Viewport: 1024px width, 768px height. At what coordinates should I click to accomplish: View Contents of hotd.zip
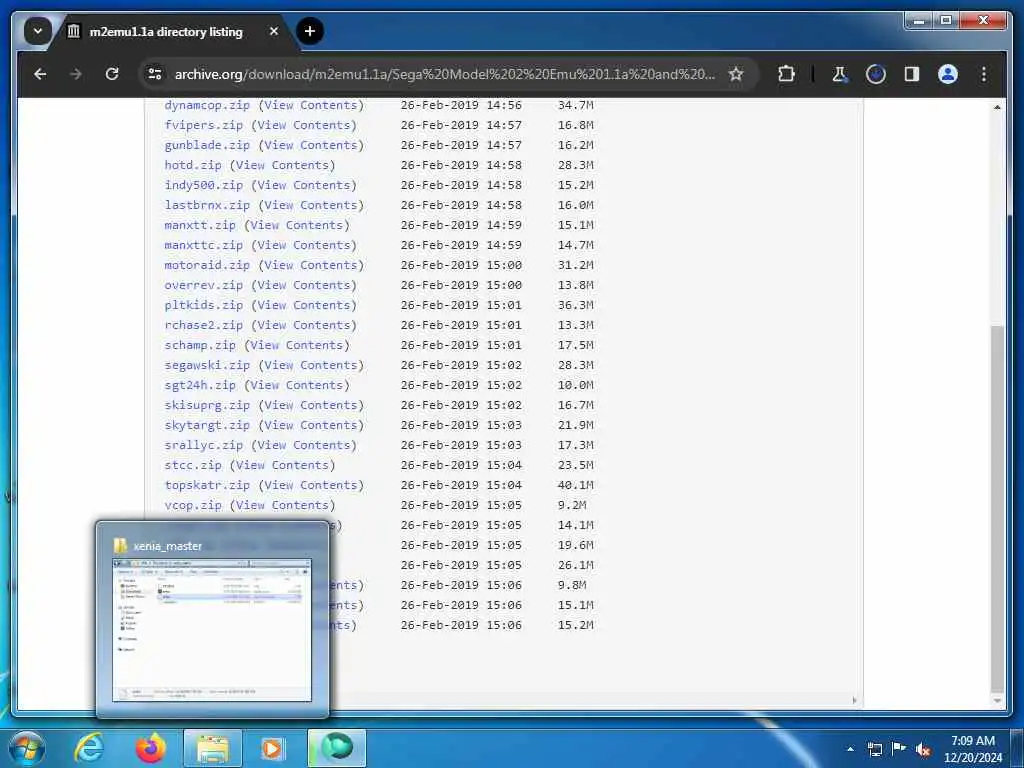click(x=282, y=165)
